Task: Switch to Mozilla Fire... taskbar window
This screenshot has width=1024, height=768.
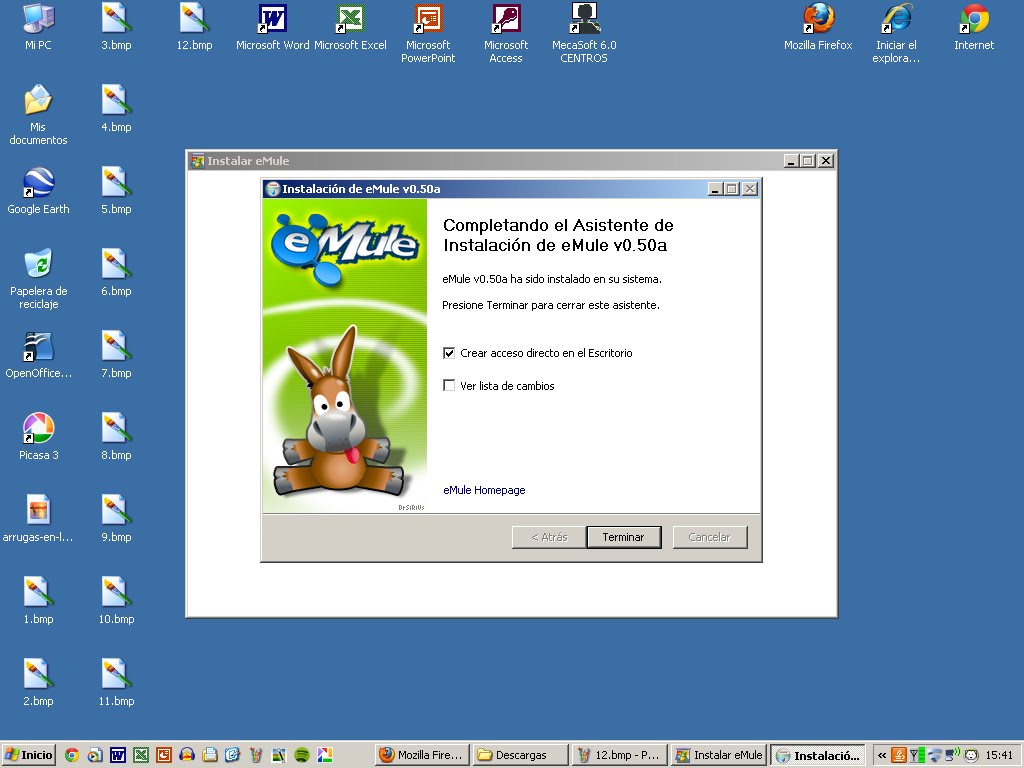Action: 422,755
